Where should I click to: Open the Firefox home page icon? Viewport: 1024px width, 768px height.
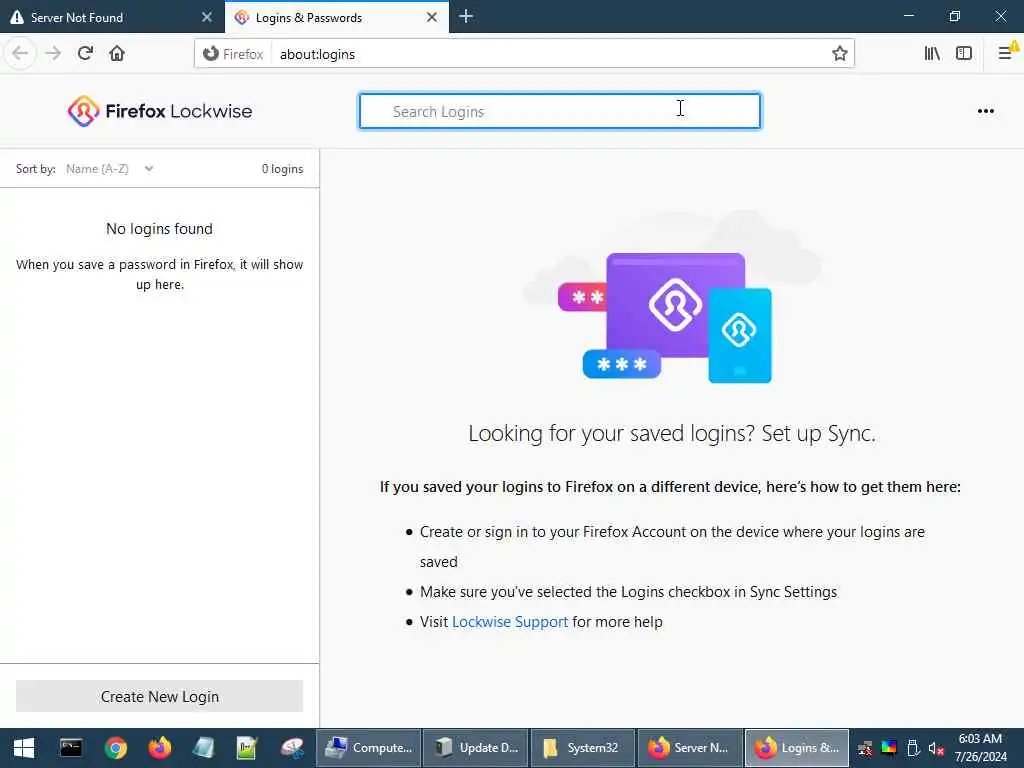coord(117,54)
